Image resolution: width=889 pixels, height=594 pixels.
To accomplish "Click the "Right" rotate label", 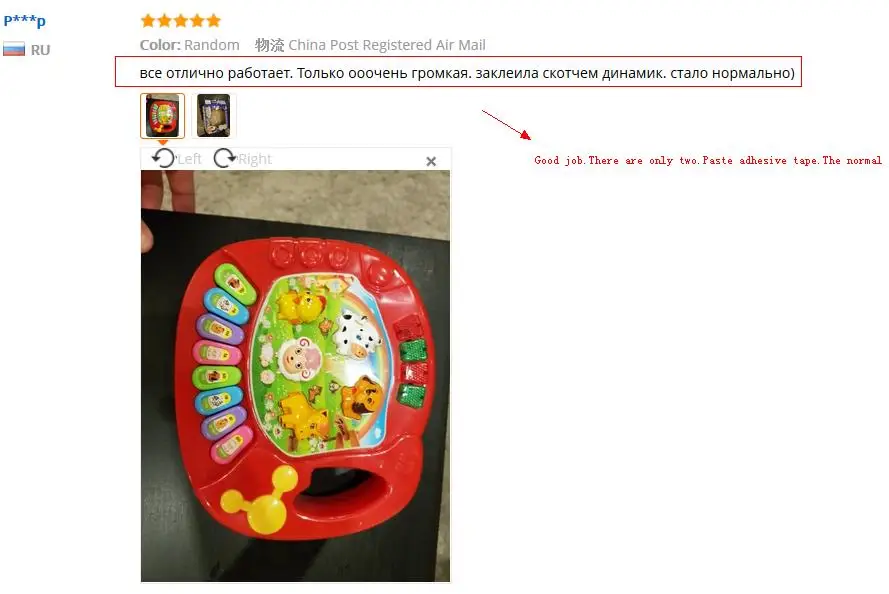I will (255, 159).
